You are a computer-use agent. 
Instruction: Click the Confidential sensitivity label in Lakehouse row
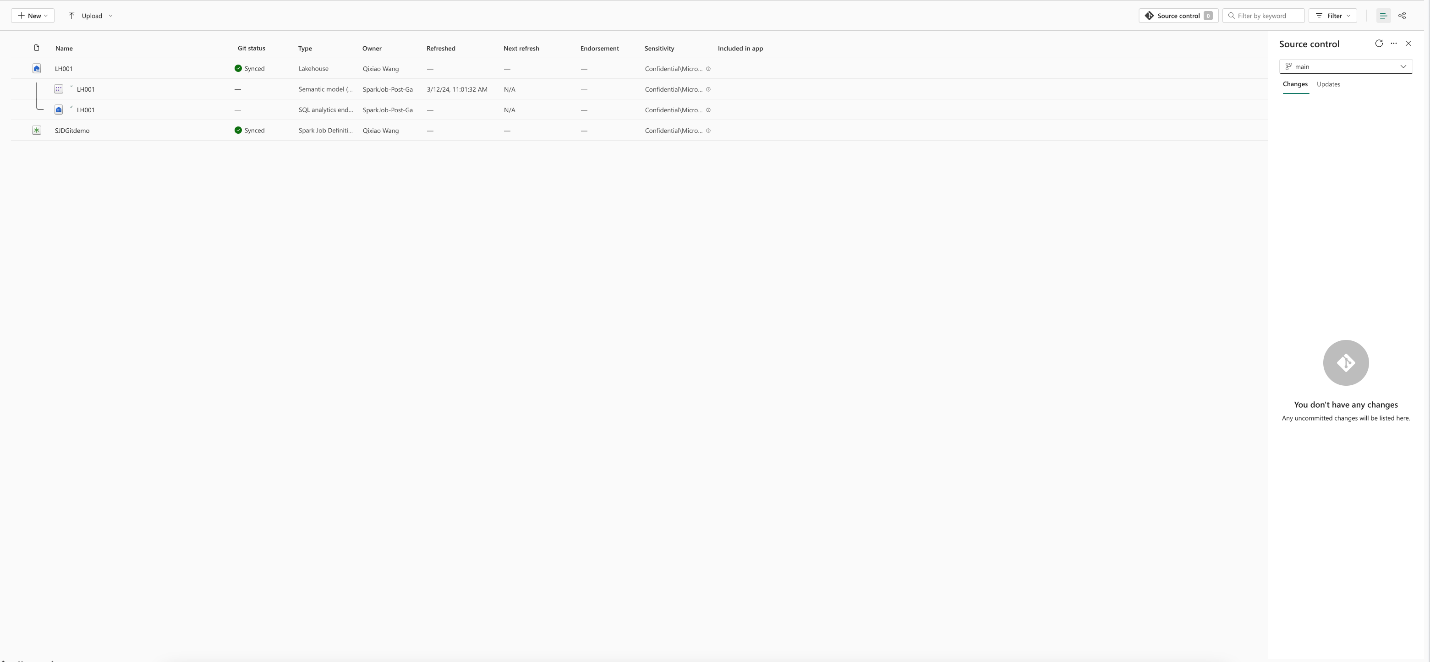(673, 69)
